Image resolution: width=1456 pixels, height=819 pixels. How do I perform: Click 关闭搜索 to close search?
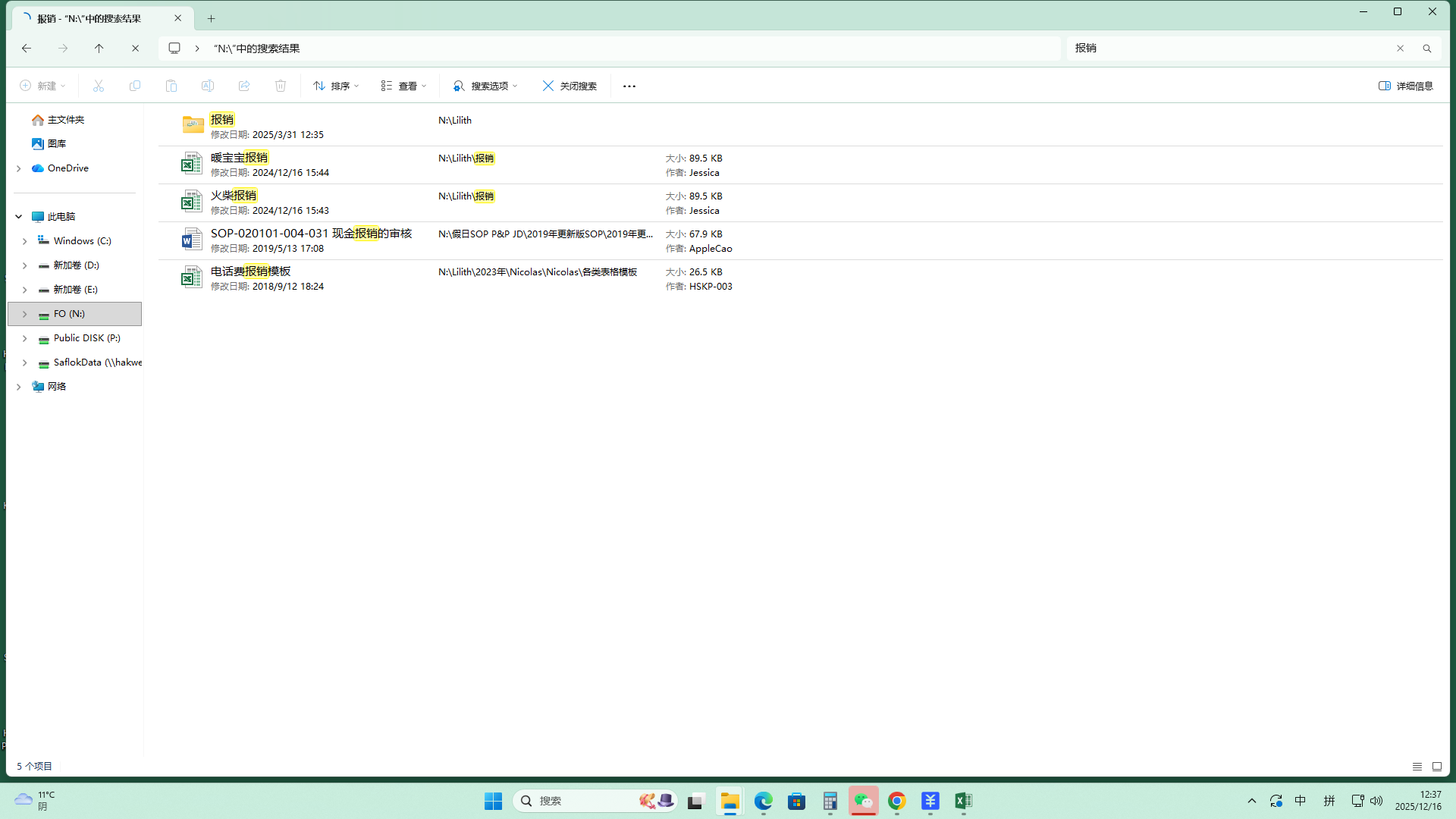(570, 86)
